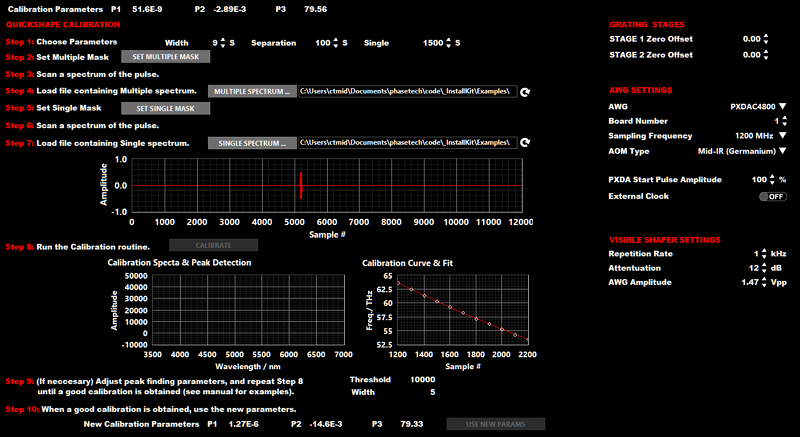Screen dimensions: 800x437
Task: Click the peak finding Threshold value field
Action: (420, 380)
